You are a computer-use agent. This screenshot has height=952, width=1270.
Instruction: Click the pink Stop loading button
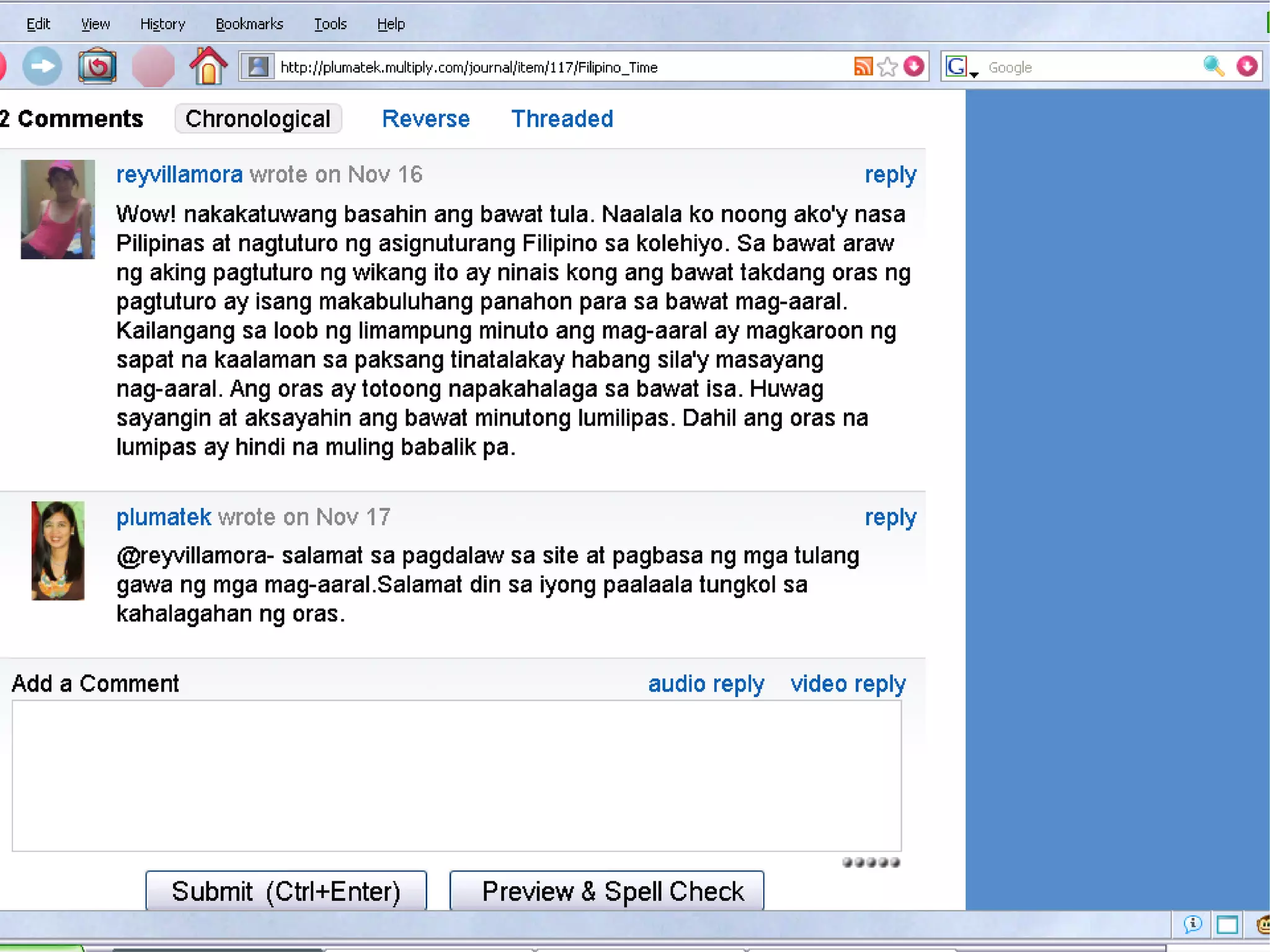(x=153, y=66)
